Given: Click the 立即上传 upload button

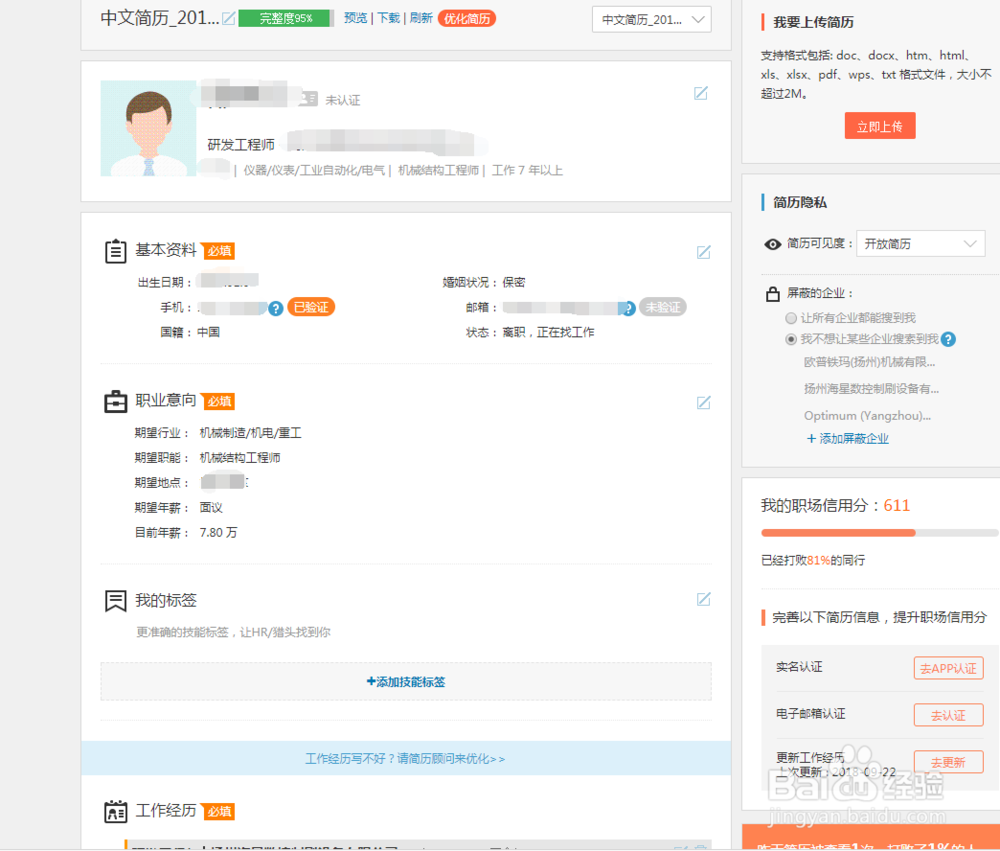Looking at the screenshot, I should (879, 125).
